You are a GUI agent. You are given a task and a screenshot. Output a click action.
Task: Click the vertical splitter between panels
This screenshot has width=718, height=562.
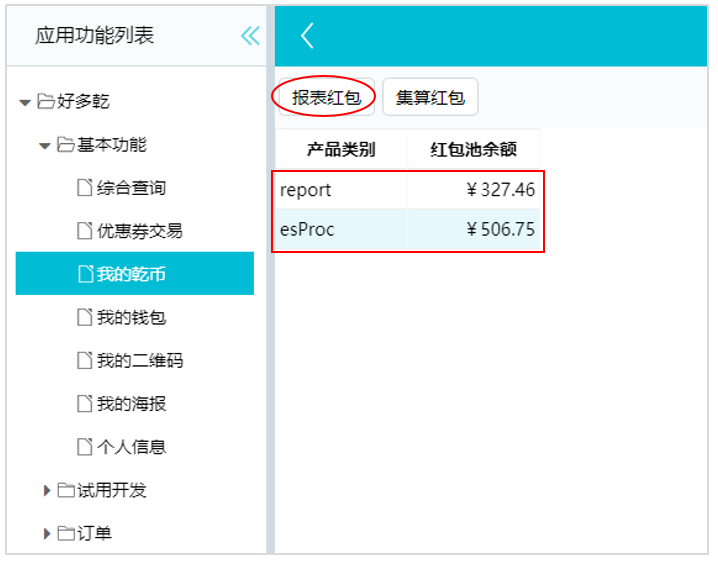(x=271, y=280)
